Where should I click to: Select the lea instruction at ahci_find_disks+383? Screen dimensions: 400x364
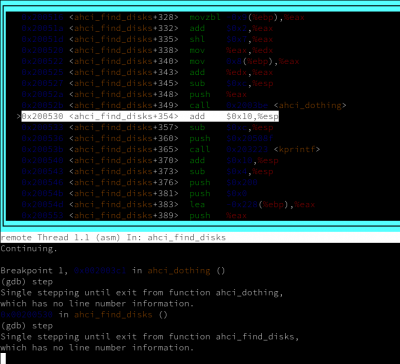[168, 204]
